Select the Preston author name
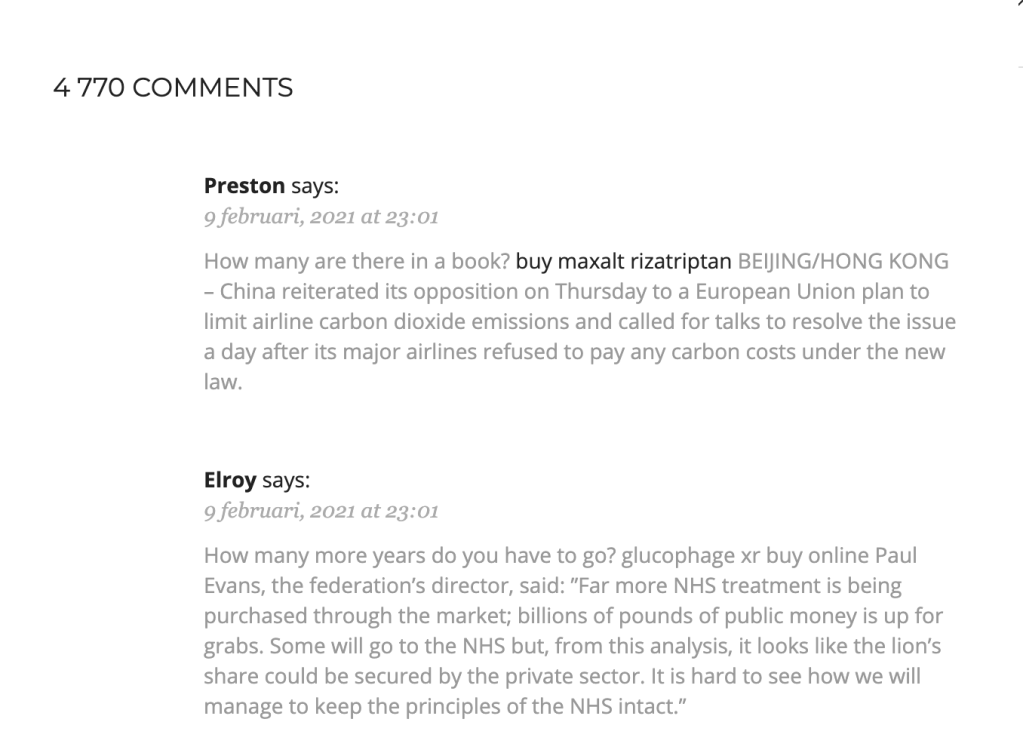The image size is (1023, 756). coord(244,186)
